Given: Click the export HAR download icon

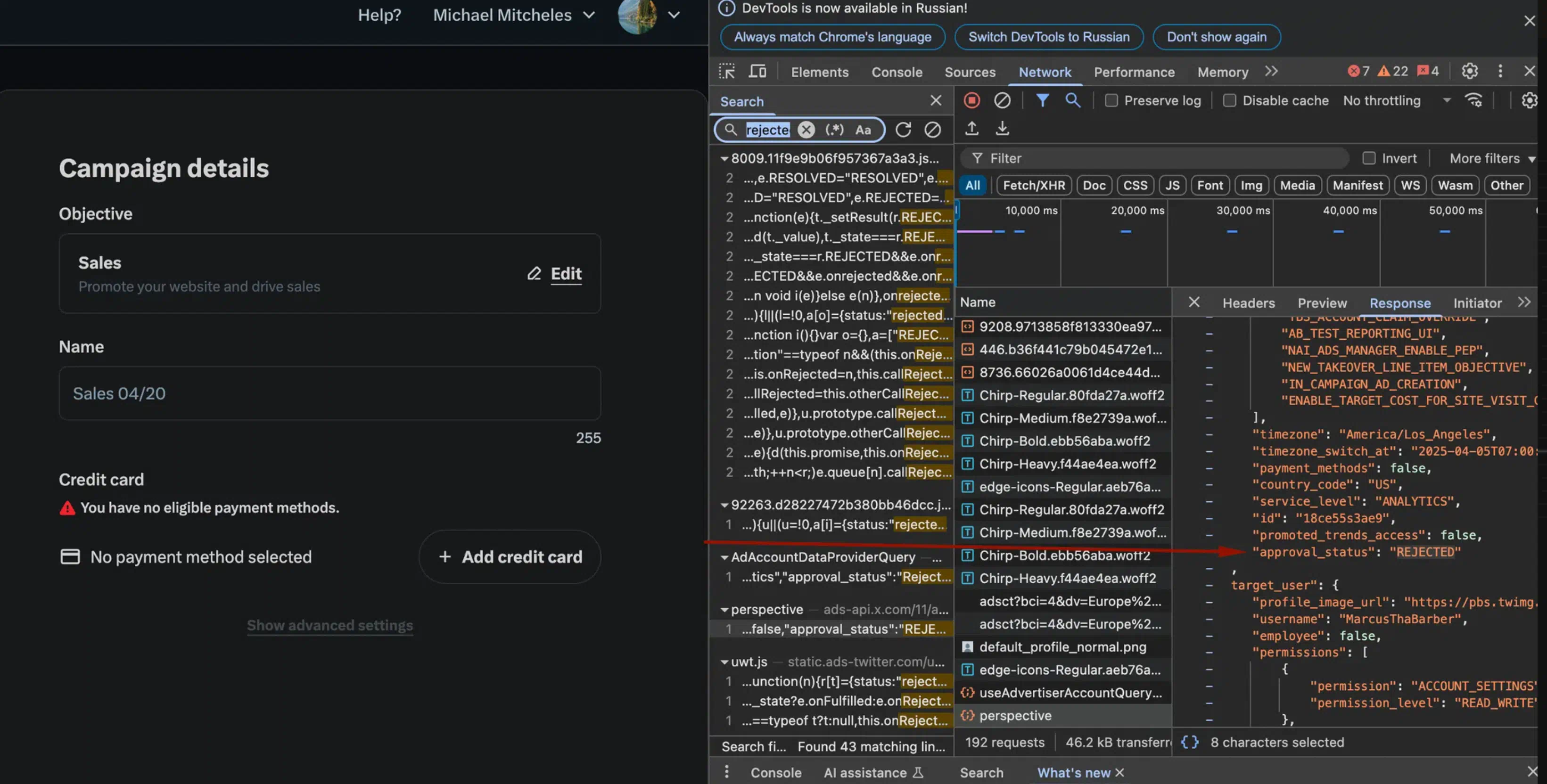Looking at the screenshot, I should (1002, 128).
